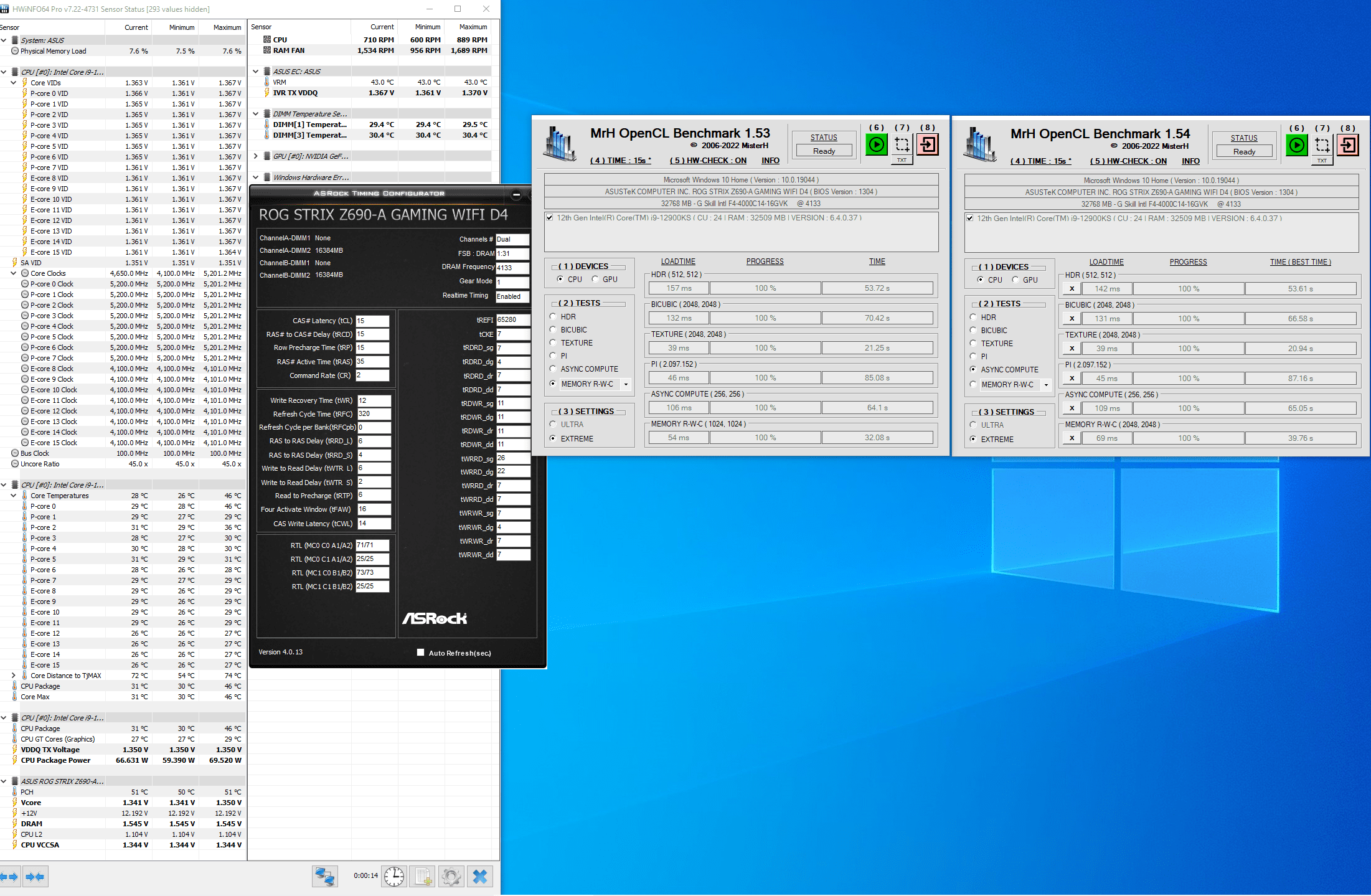Open MEMORY R-W-C dropdown in Benchmark 1.54
The height and width of the screenshot is (896, 1371).
pyautogui.click(x=1046, y=385)
